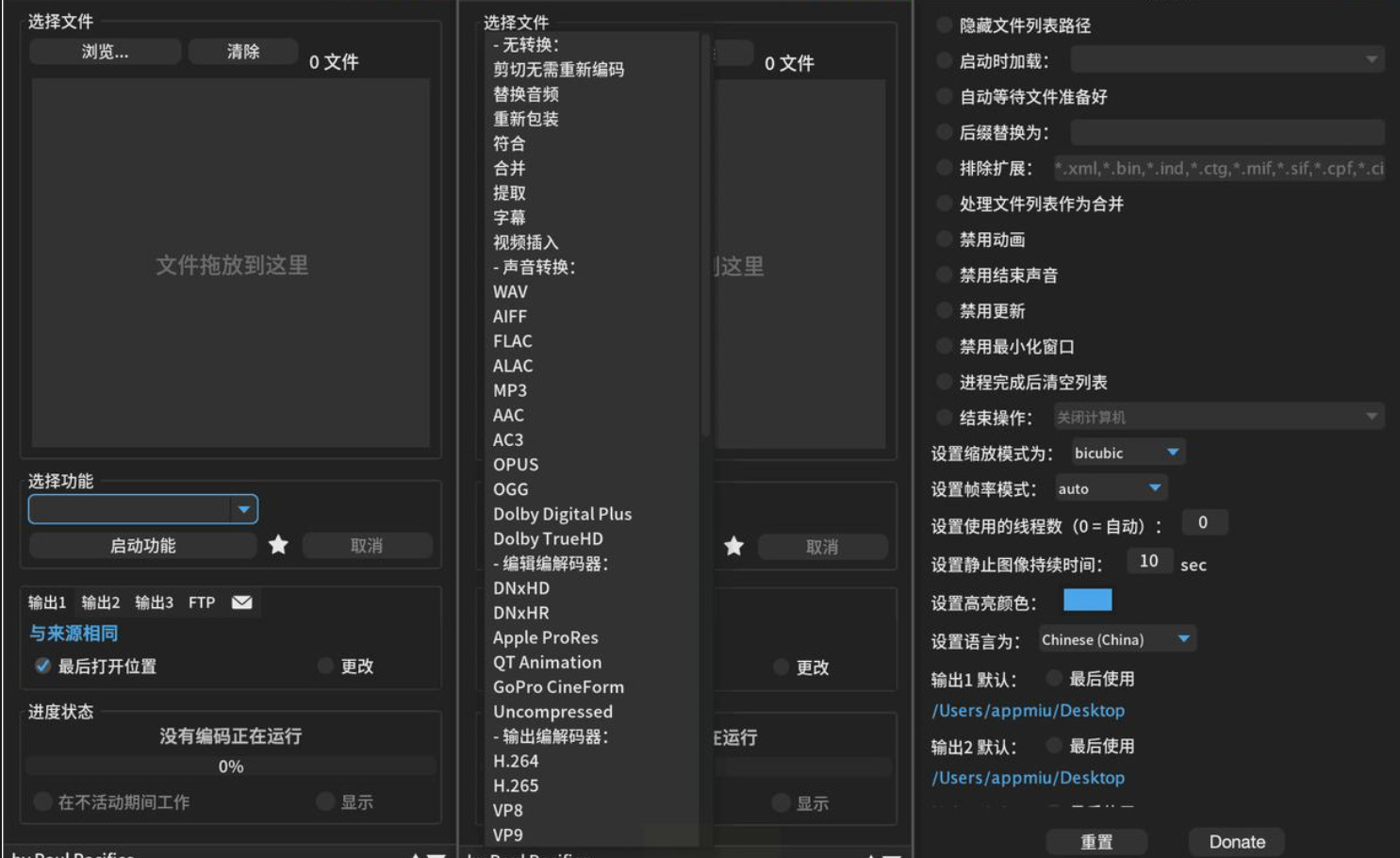Viewport: 1400px width, 858px height.
Task: Click the 清除 clear button
Action: pos(243,52)
